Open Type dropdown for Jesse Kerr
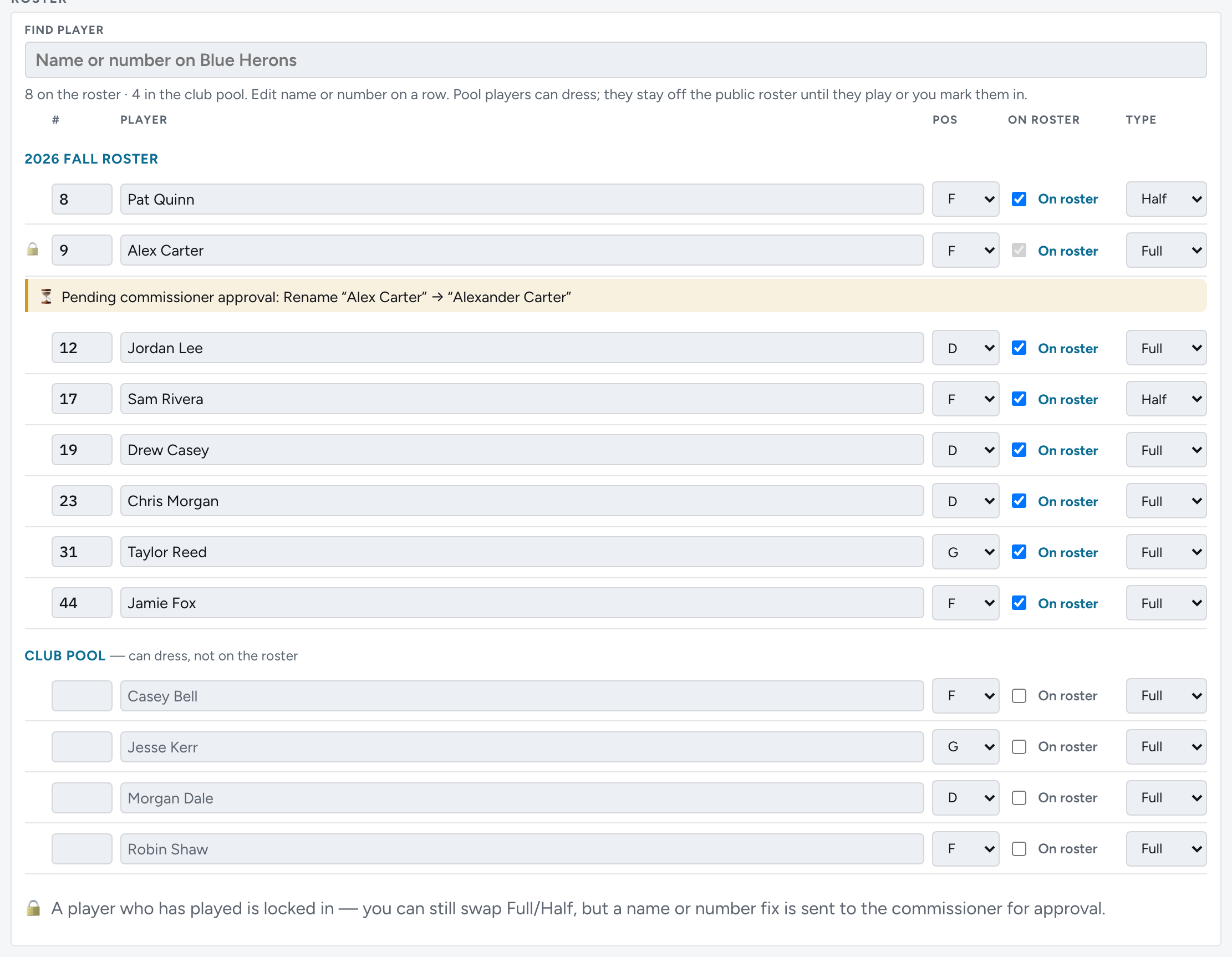 1166,746
